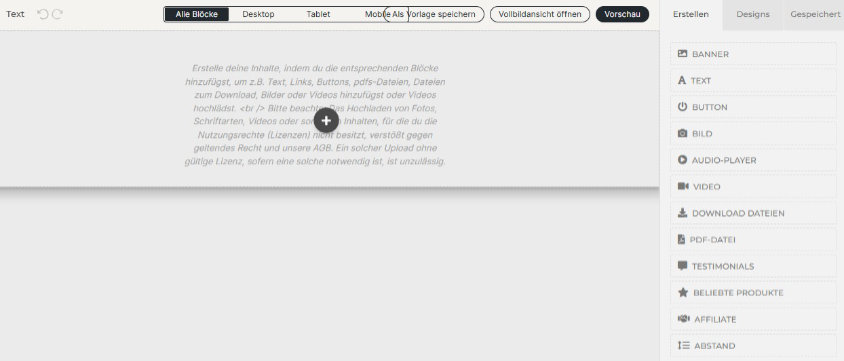
Task: Click Vollbildansicht öffnen button
Action: (x=540, y=15)
